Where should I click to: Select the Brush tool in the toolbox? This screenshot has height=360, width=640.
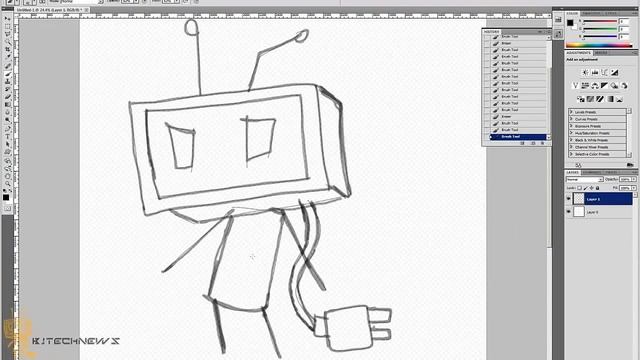click(7, 73)
